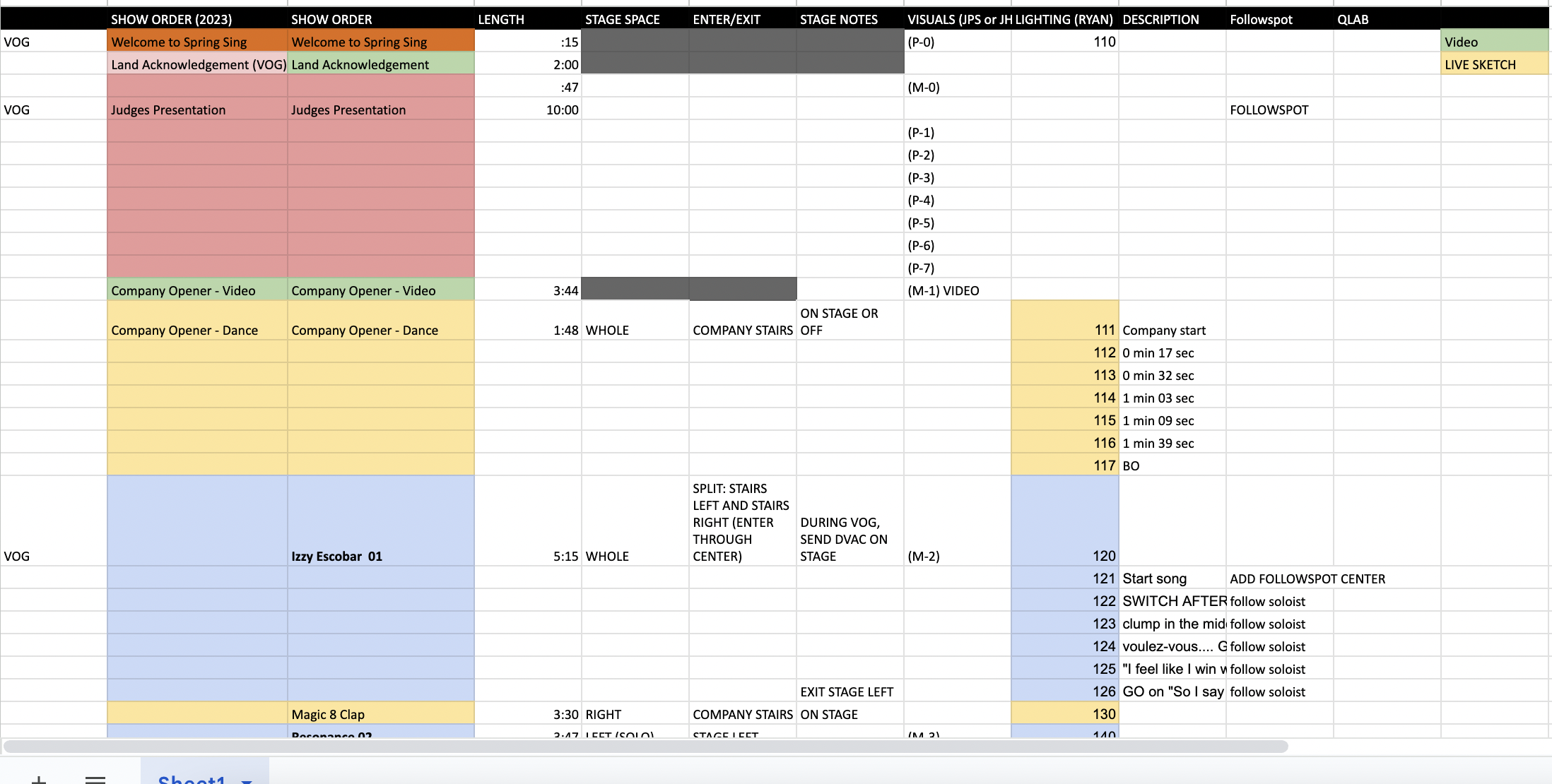Select the 3:44 length cell
The image size is (1552, 784).
pyautogui.click(x=527, y=290)
